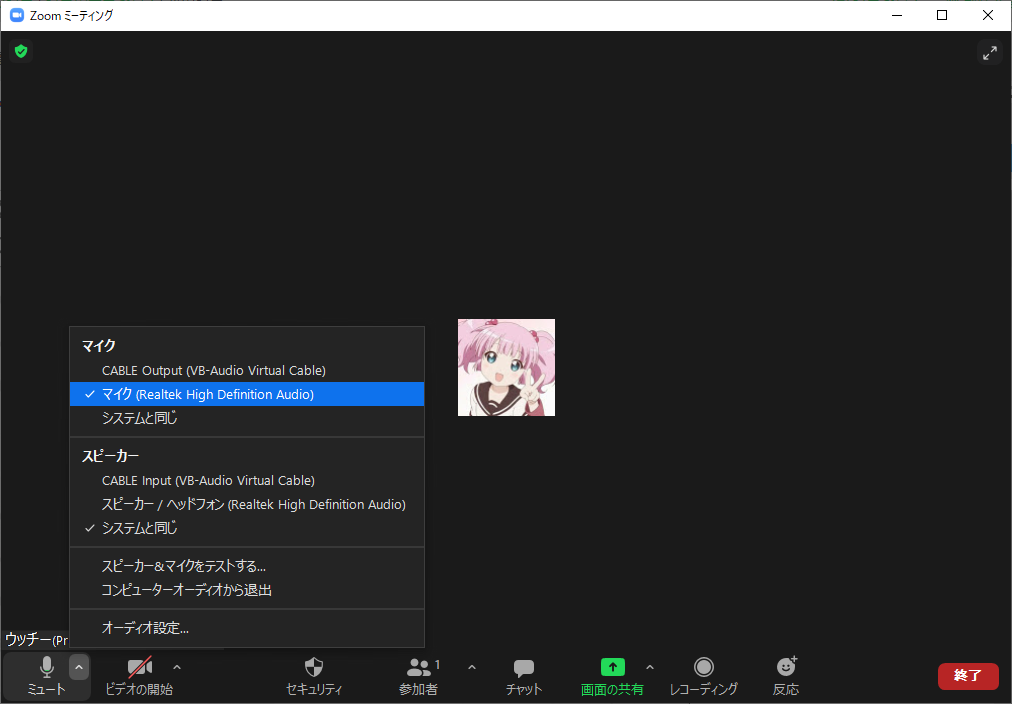Image resolution: width=1012 pixels, height=704 pixels.
Task: End the meeting with 終了 button
Action: point(967,676)
